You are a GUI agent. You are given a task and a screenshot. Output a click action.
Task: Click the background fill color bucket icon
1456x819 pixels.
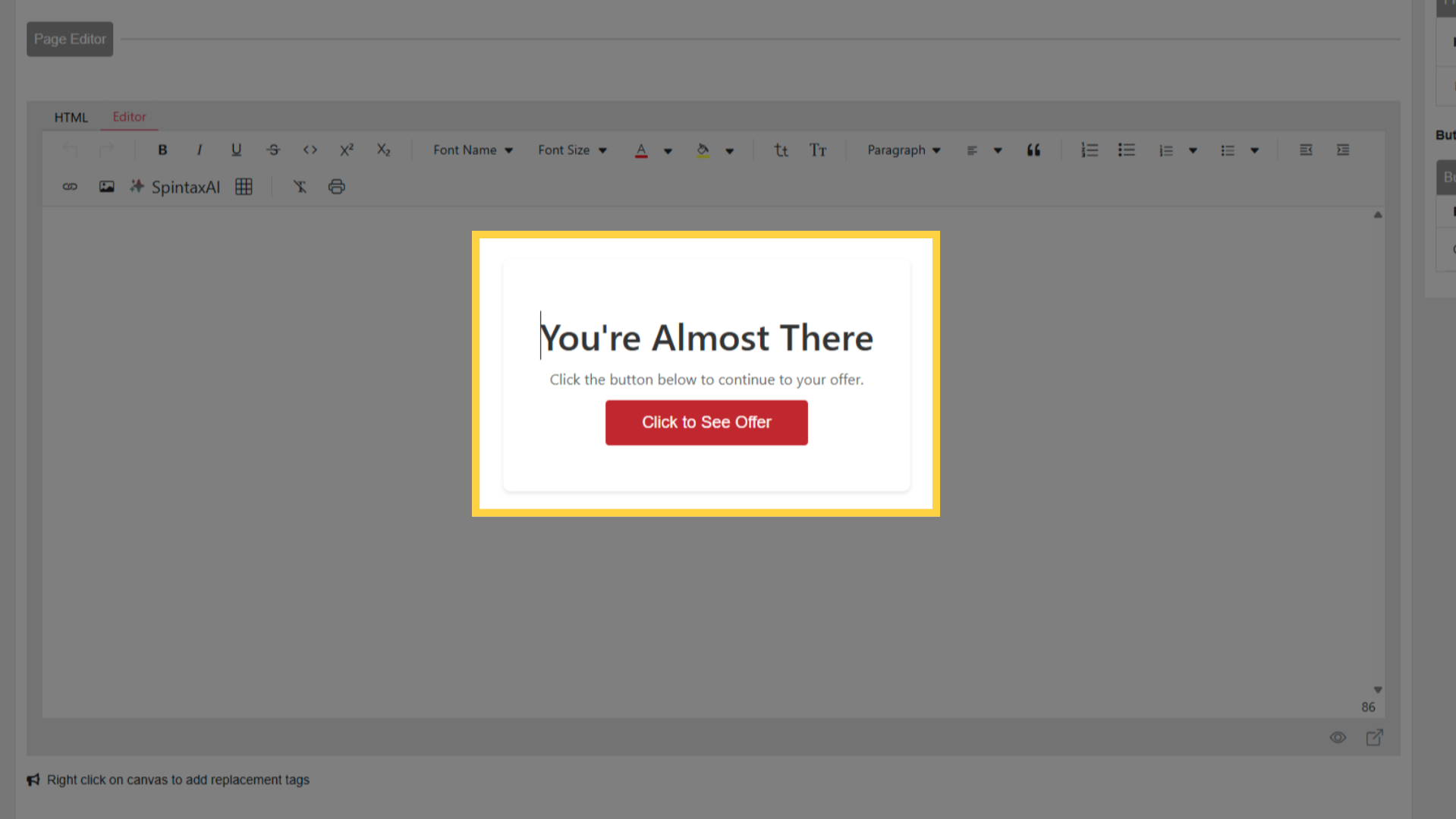[x=703, y=150]
